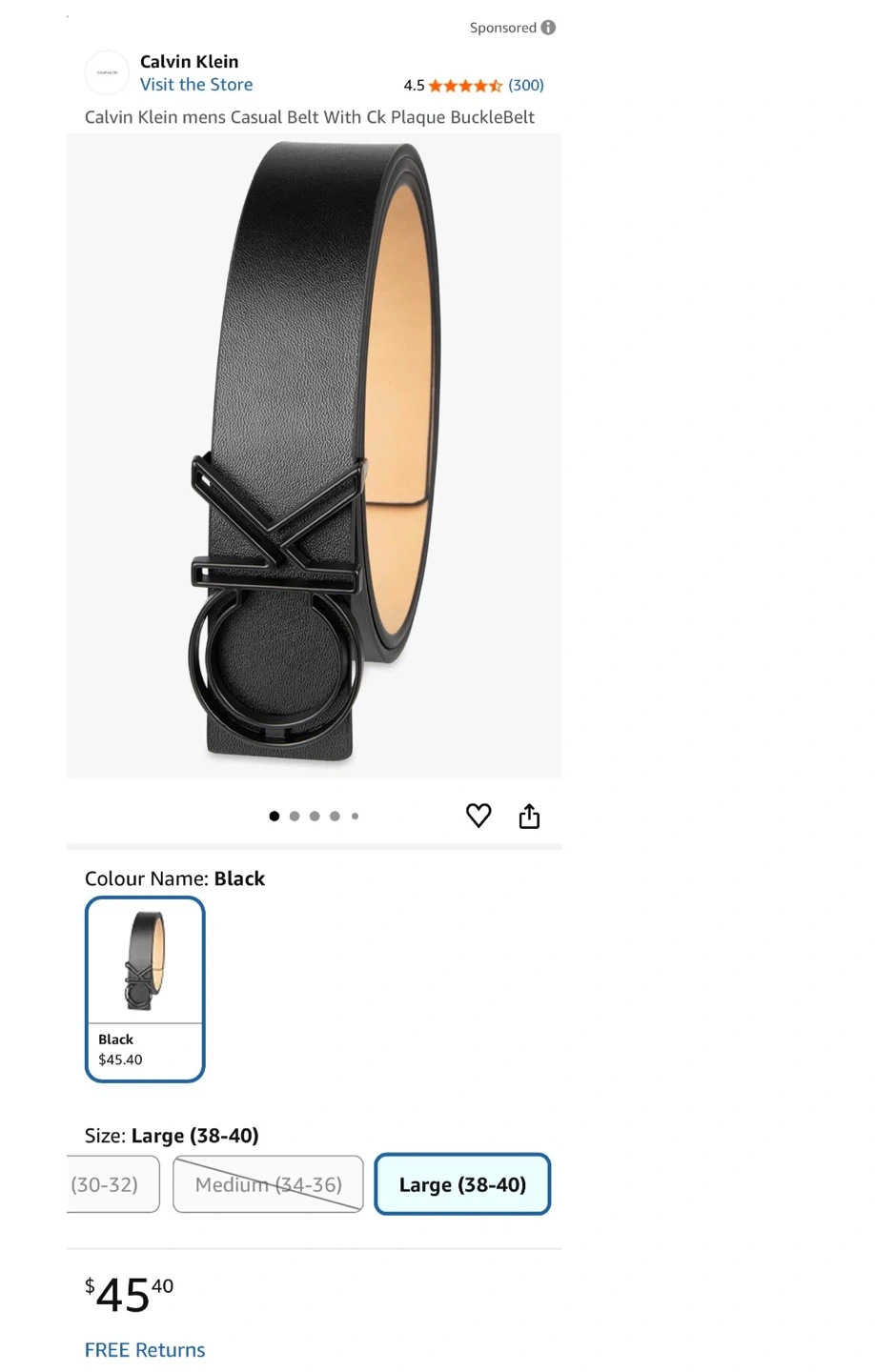Select Large (38-40) size option

click(462, 1184)
